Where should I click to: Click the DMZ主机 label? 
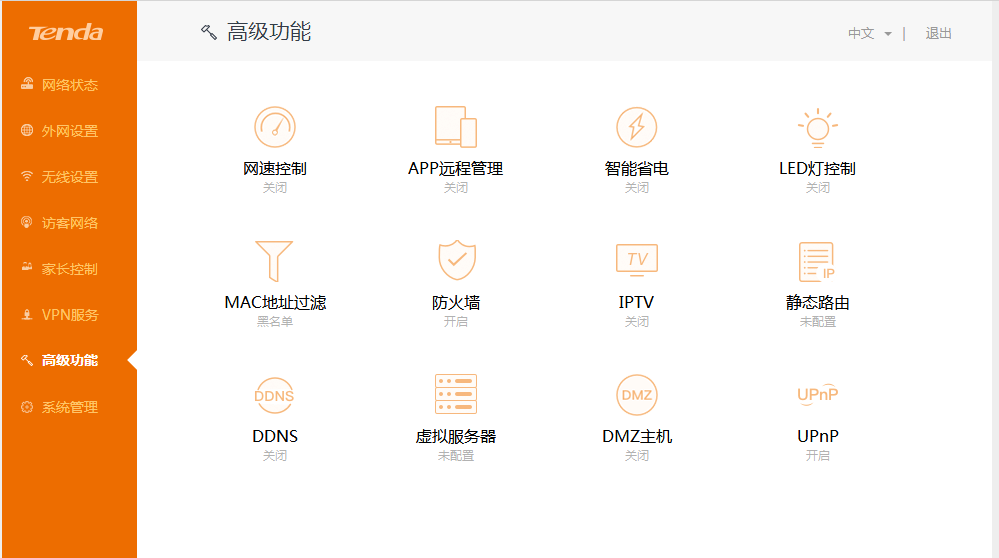point(636,436)
